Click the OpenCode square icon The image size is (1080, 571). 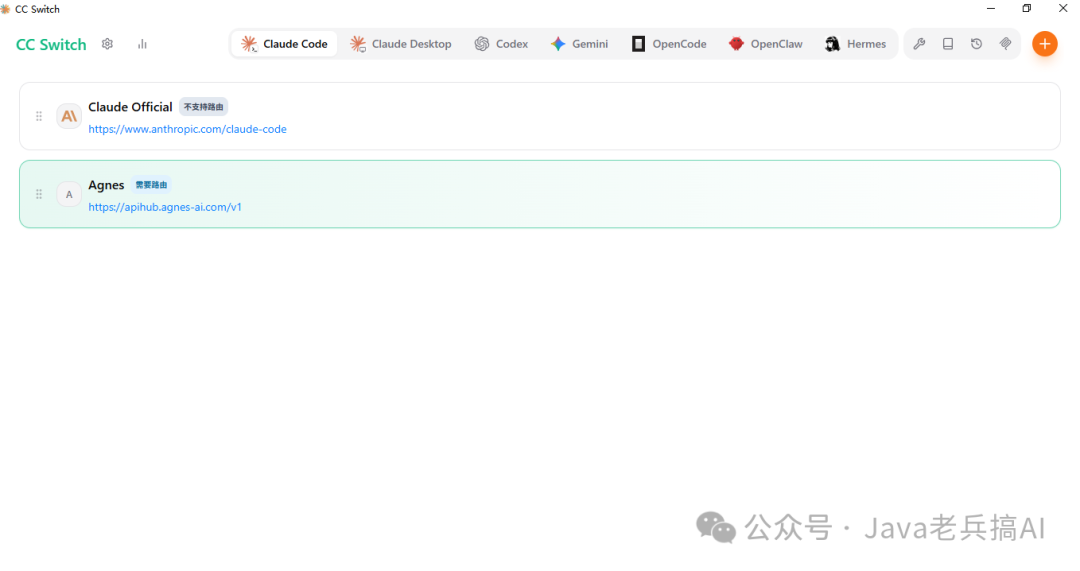[x=638, y=44]
